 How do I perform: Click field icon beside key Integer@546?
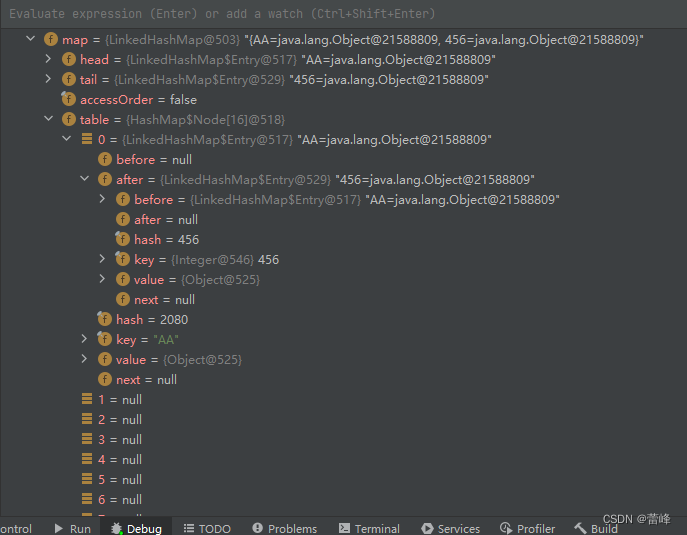(122, 259)
